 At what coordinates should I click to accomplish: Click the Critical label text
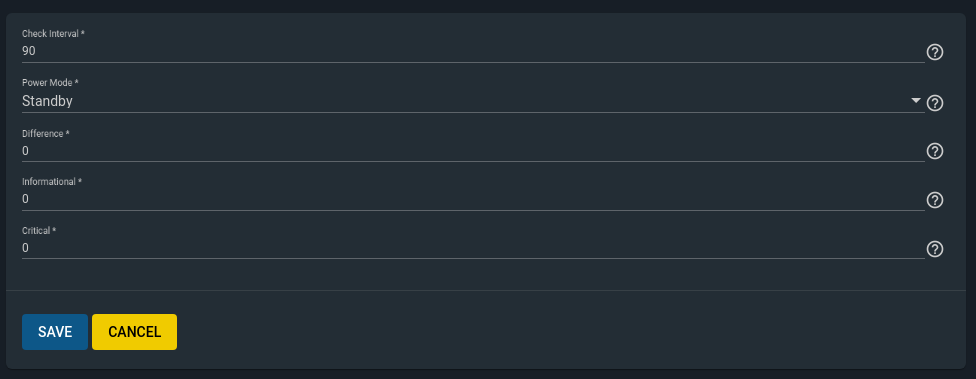39,231
